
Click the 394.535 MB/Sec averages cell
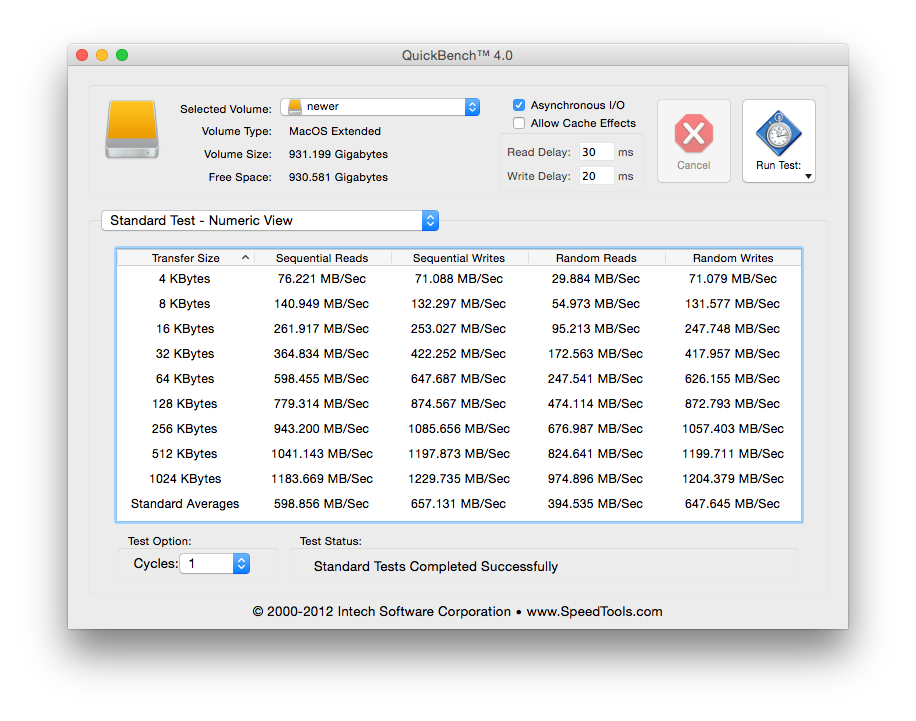(595, 504)
